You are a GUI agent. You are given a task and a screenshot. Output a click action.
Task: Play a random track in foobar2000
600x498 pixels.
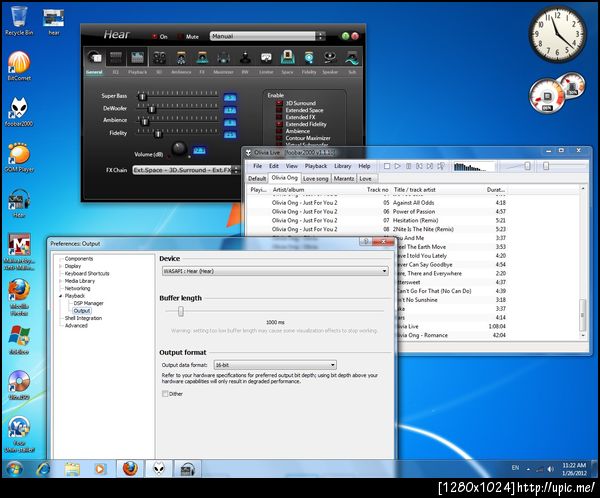pyautogui.click(x=441, y=166)
